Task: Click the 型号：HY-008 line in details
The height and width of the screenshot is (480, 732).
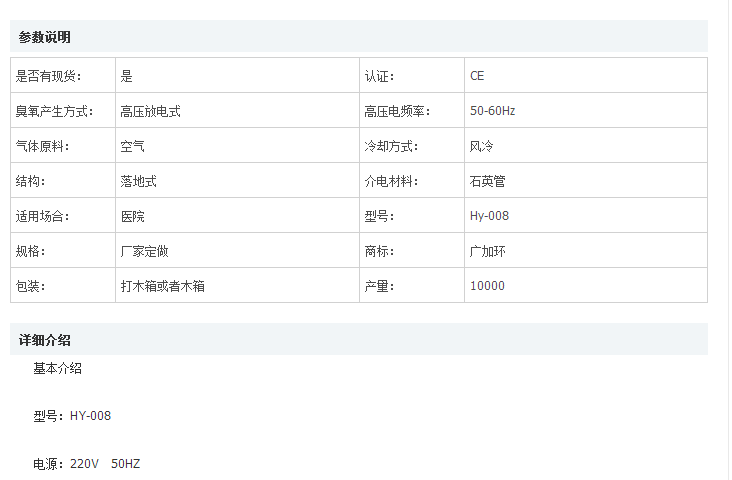Action: [72, 416]
